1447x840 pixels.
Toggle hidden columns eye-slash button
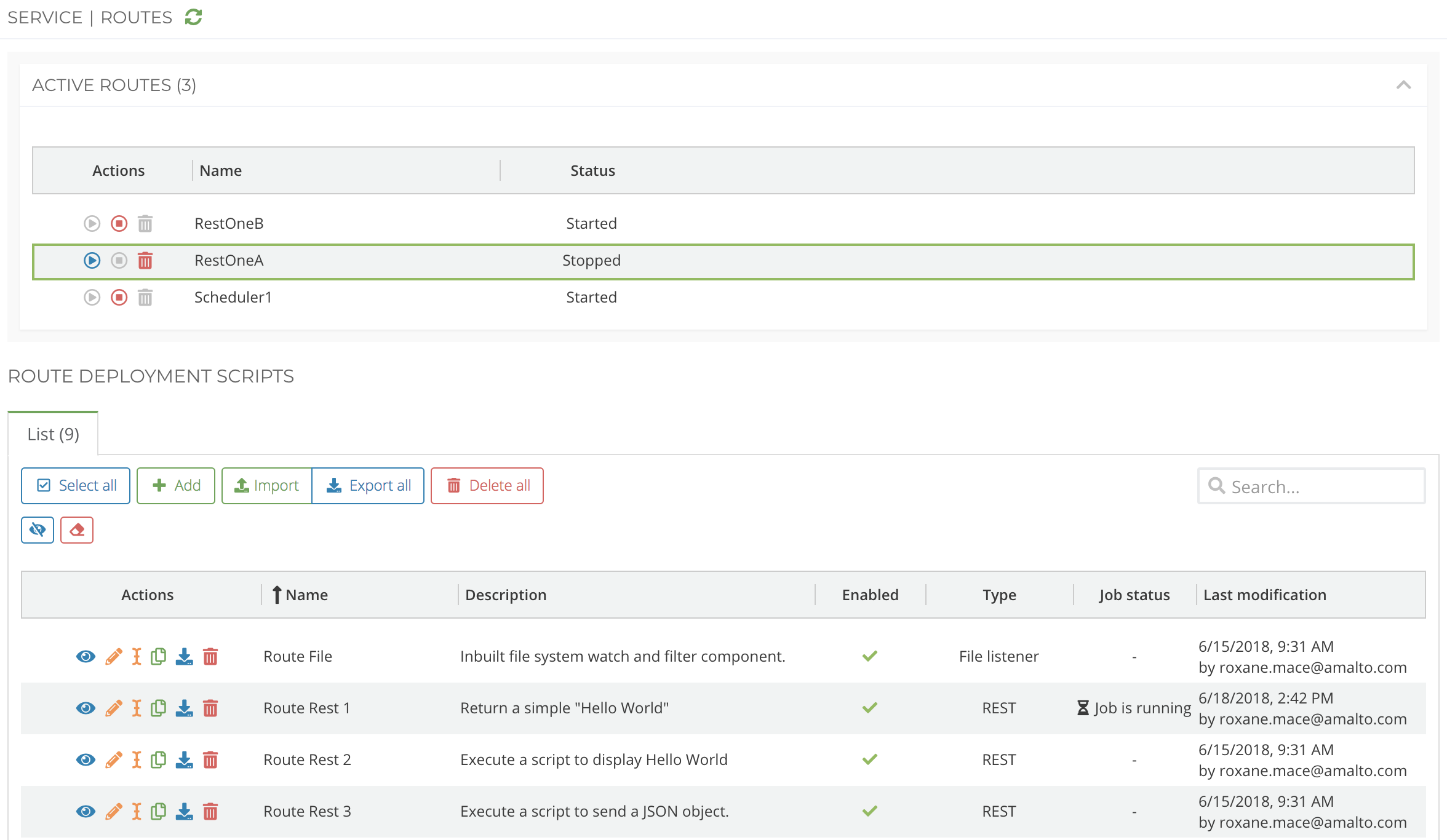[x=38, y=530]
